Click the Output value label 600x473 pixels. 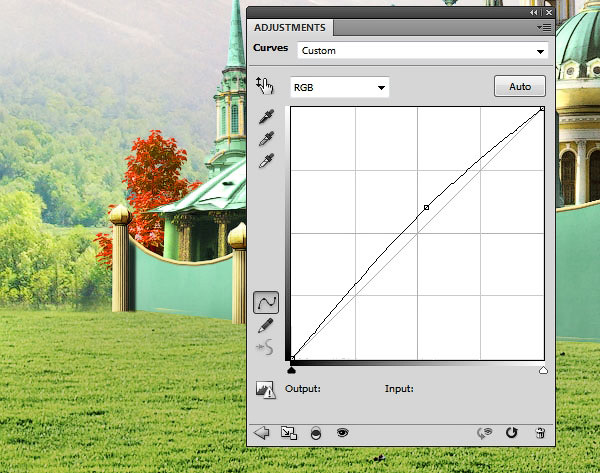click(303, 389)
